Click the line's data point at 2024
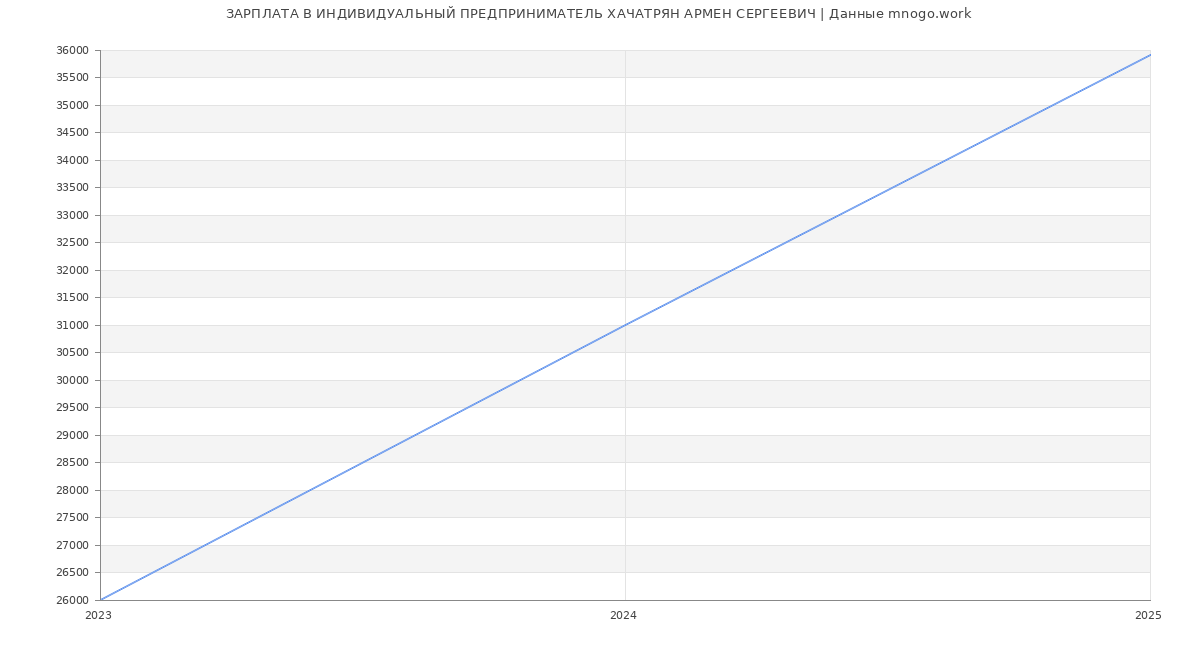Image resolution: width=1200 pixels, height=650 pixels. (x=625, y=325)
